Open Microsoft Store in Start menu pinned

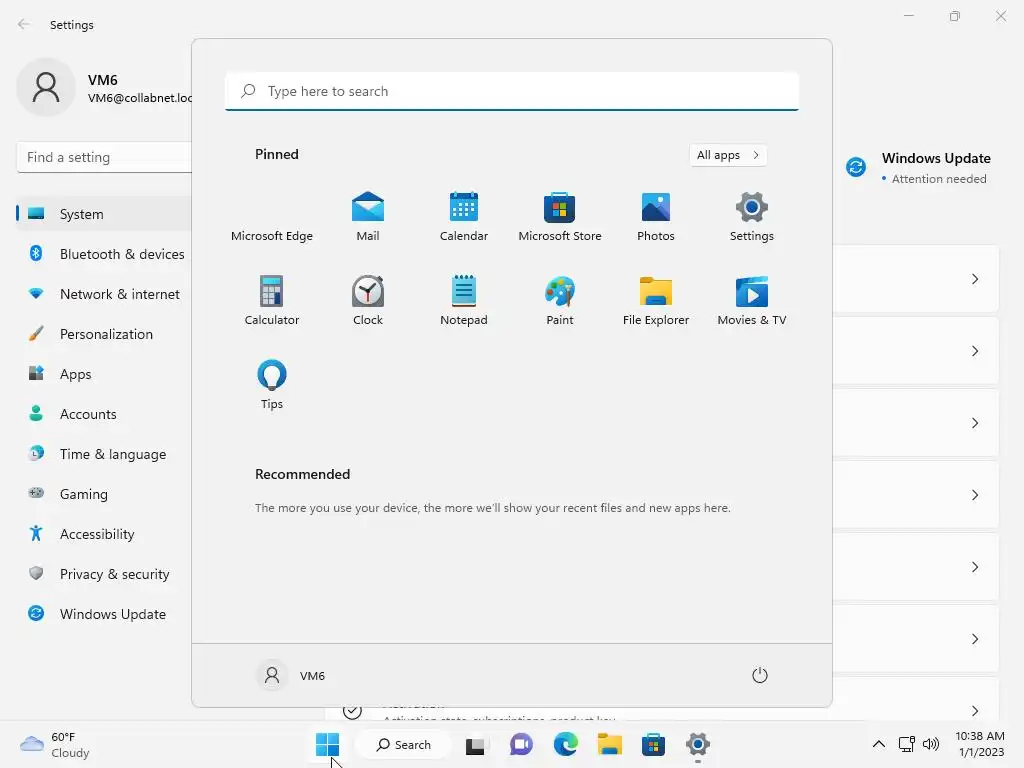pos(560,216)
